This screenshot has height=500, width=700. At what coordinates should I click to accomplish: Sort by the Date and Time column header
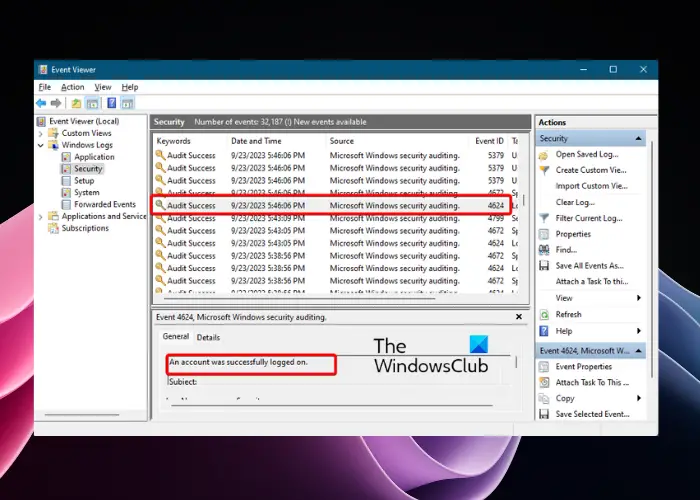click(277, 141)
